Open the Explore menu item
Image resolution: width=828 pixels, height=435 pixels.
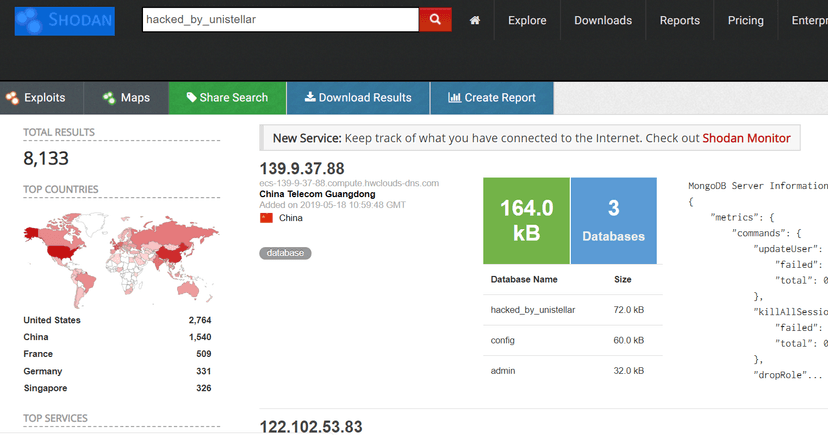click(527, 20)
